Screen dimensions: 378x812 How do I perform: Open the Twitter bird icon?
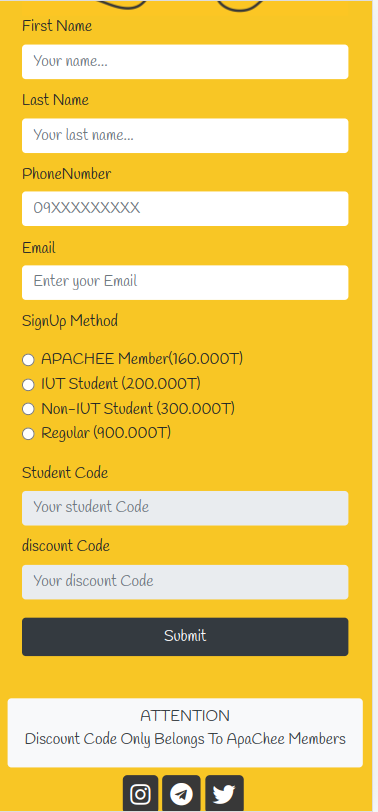click(x=224, y=793)
